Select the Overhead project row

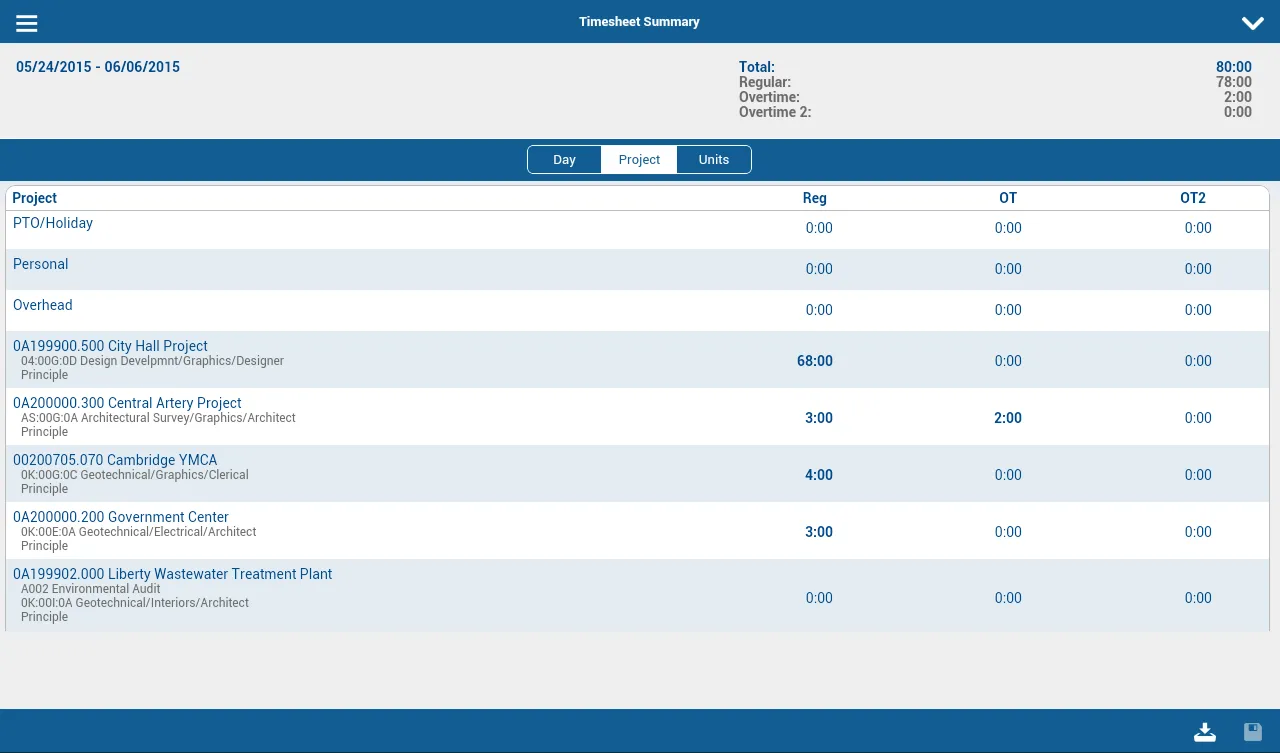point(43,305)
